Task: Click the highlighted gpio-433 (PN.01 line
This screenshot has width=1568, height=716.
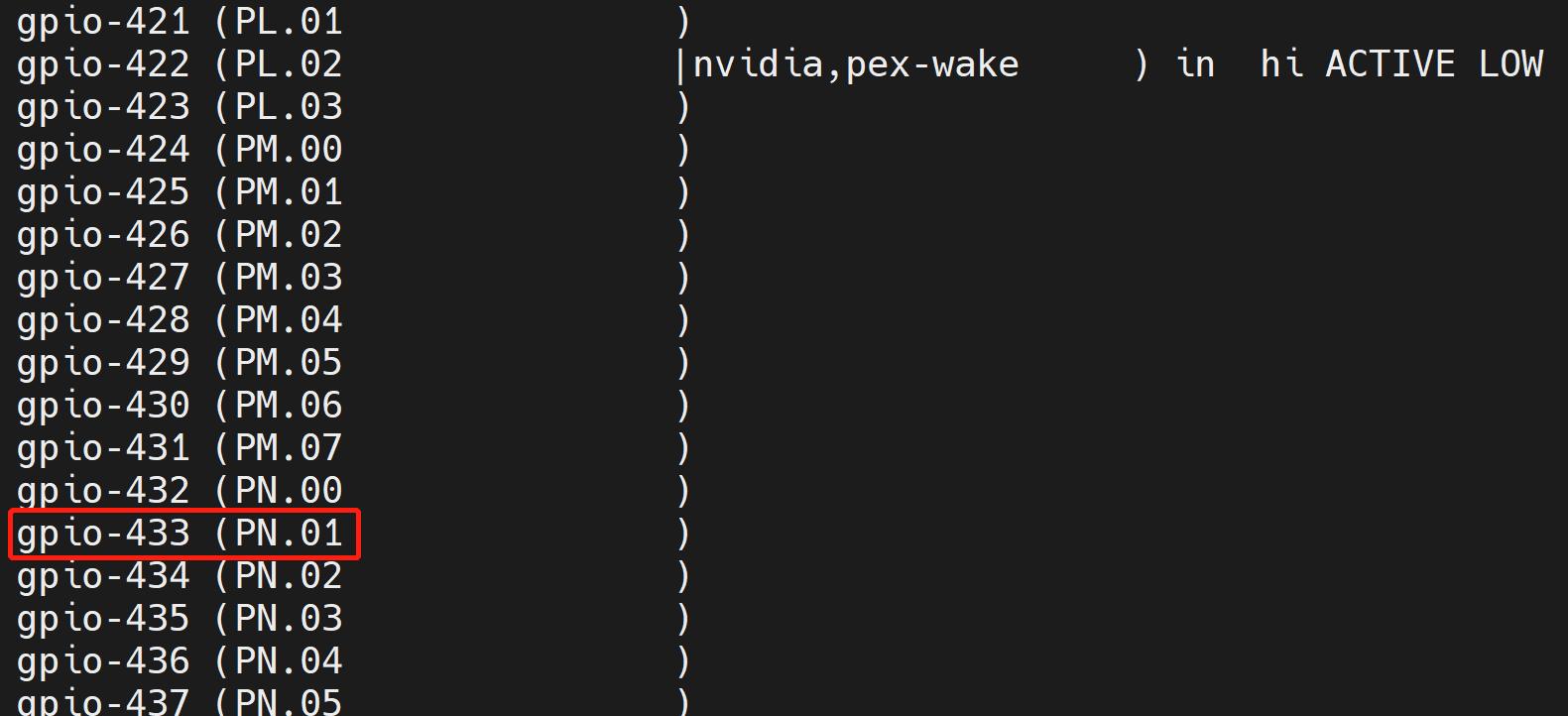Action: tap(180, 535)
